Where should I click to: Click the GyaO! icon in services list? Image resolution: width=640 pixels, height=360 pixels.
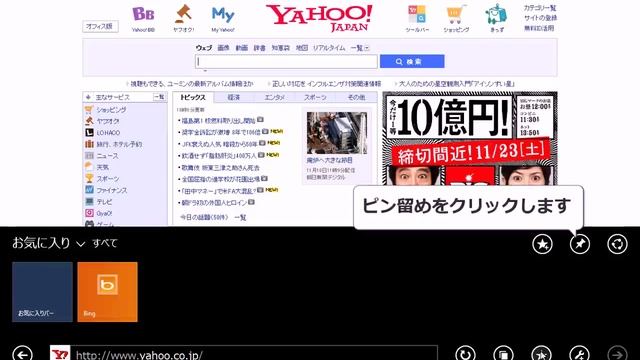[x=89, y=213]
